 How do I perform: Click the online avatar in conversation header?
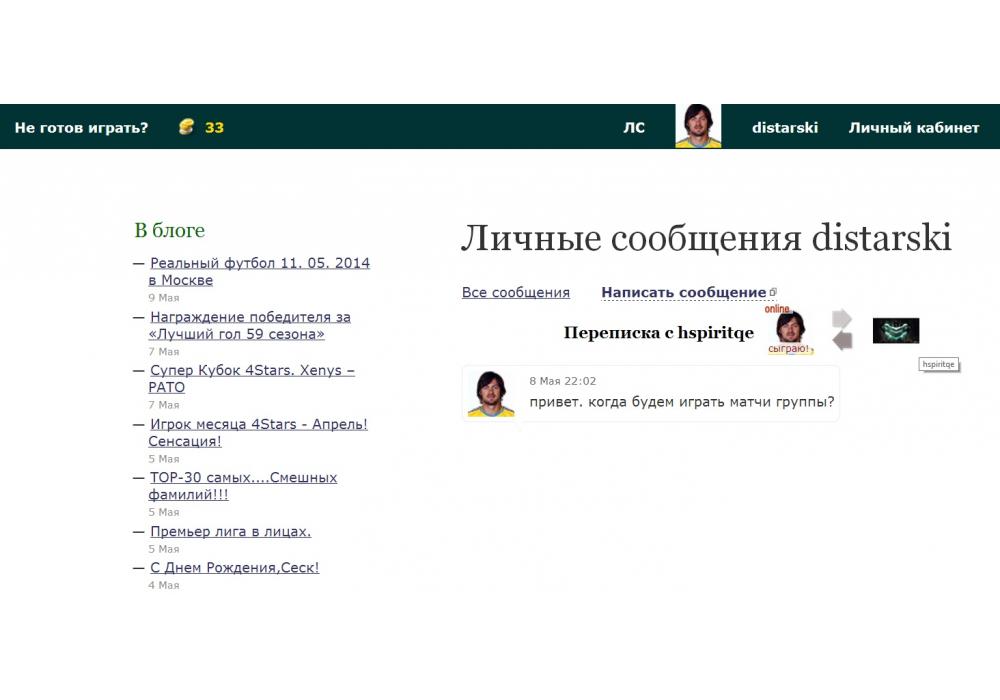(790, 330)
